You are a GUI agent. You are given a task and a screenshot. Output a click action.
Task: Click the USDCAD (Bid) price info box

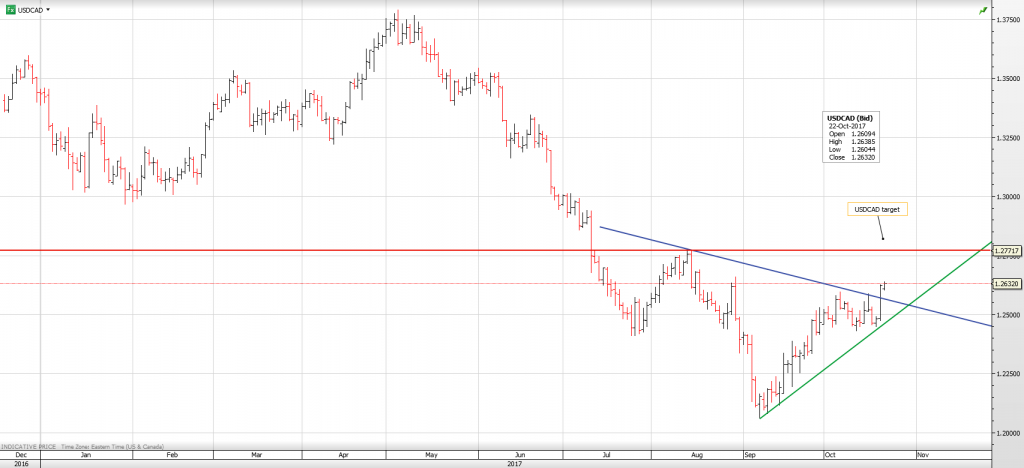[852, 139]
